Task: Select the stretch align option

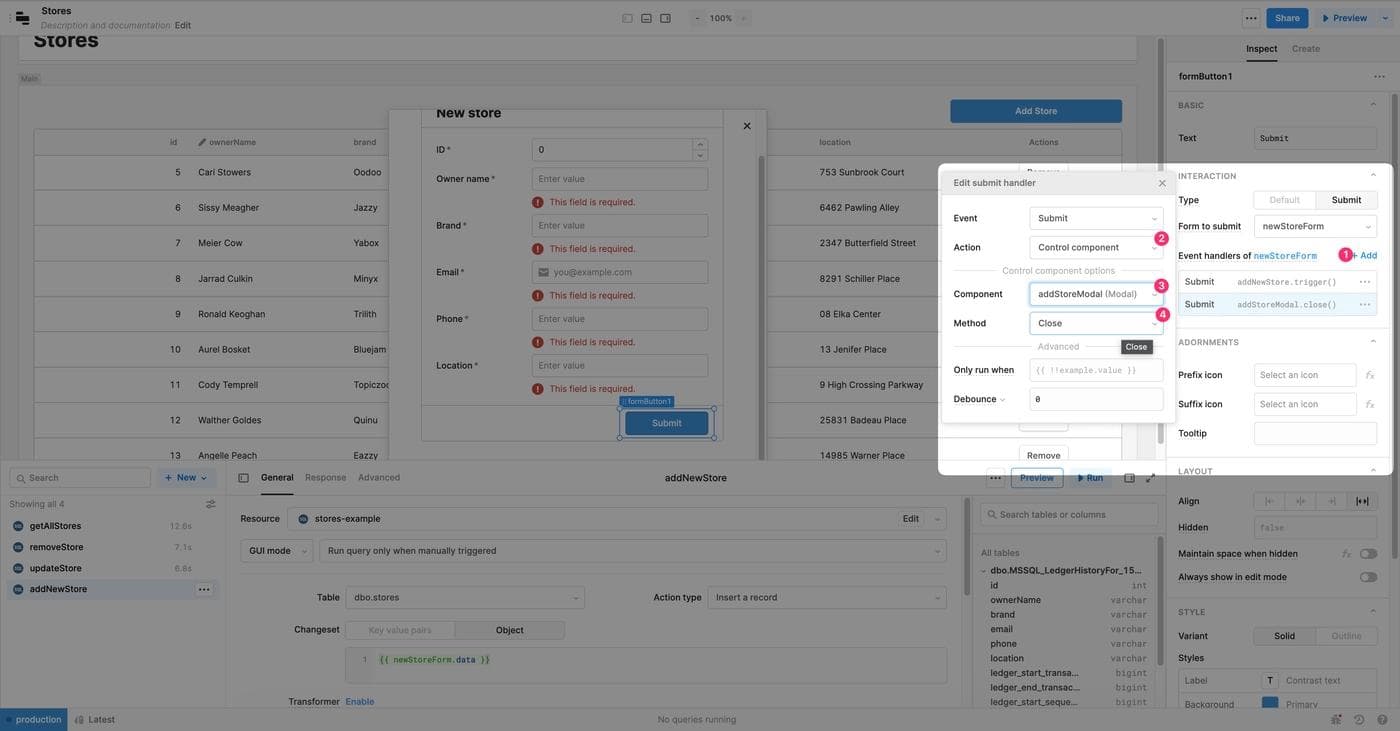Action: click(1361, 501)
